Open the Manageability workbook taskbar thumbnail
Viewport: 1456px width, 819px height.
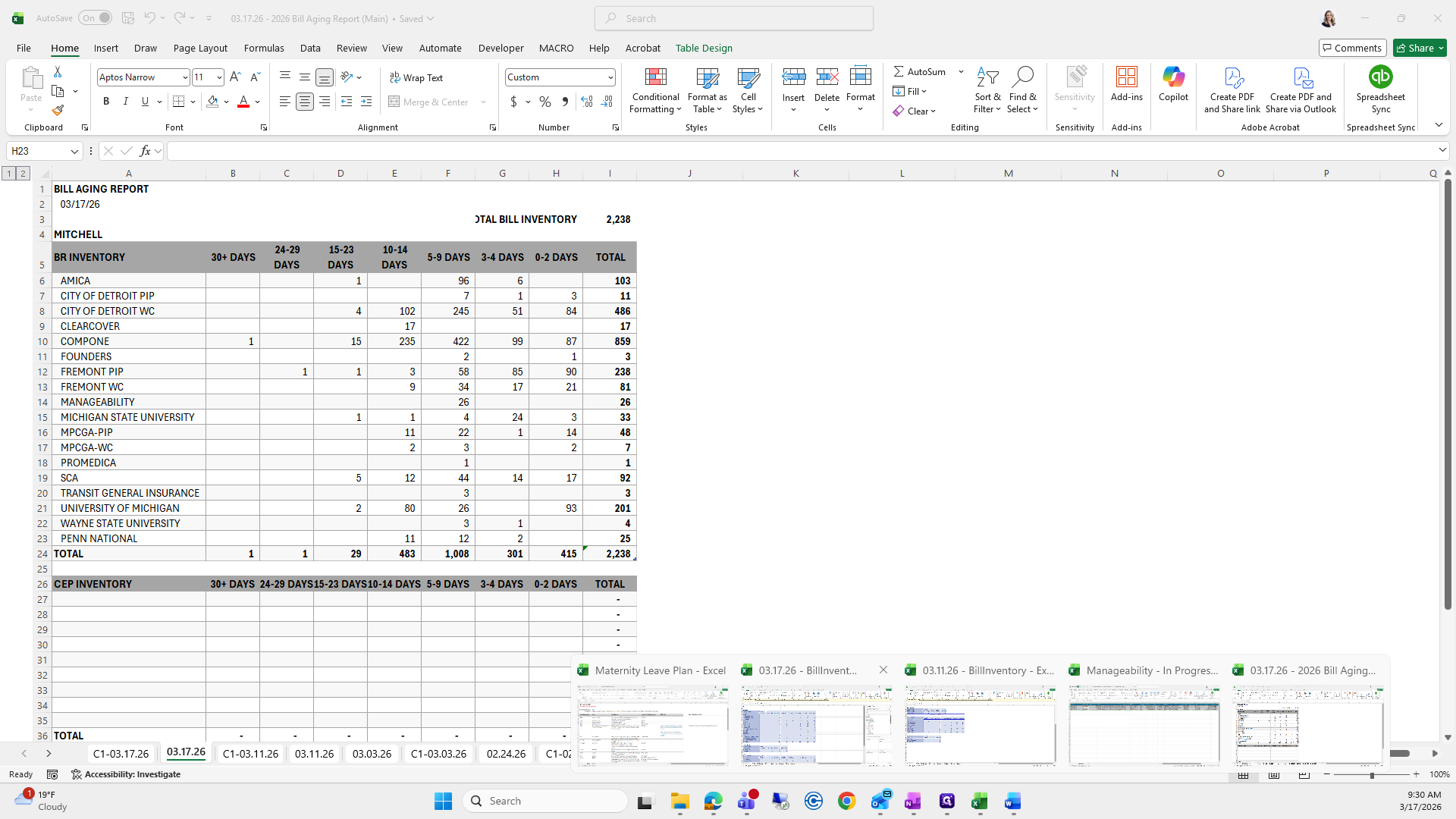tap(1144, 724)
